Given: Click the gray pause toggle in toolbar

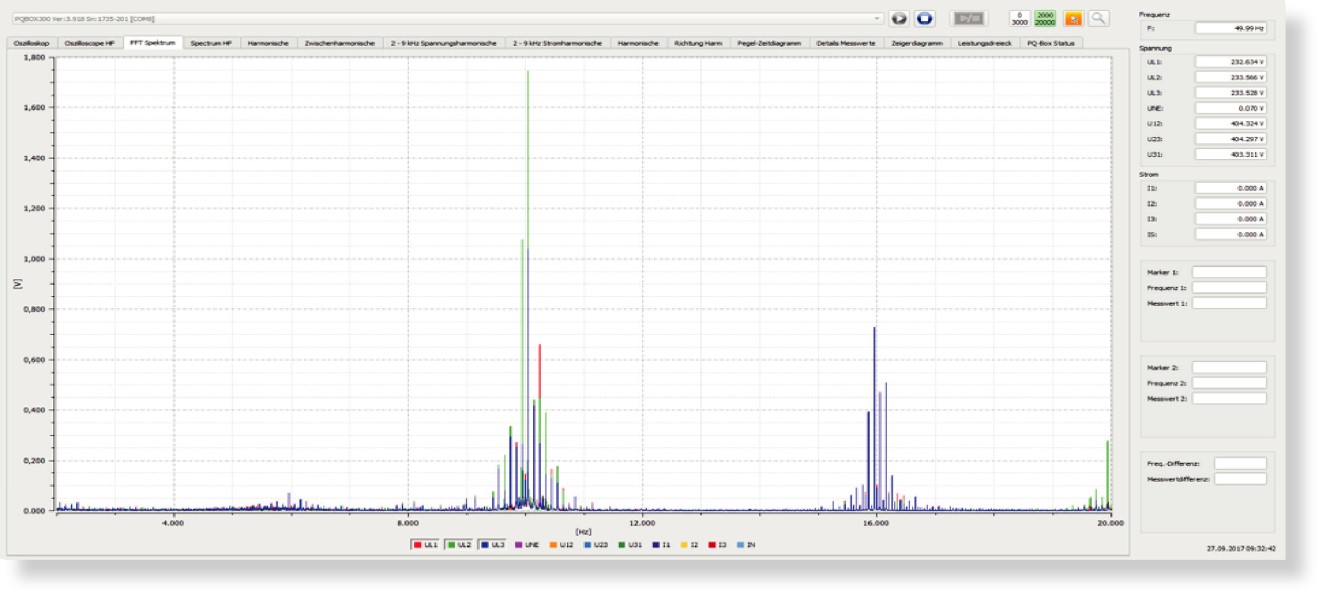Looking at the screenshot, I should click(967, 18).
